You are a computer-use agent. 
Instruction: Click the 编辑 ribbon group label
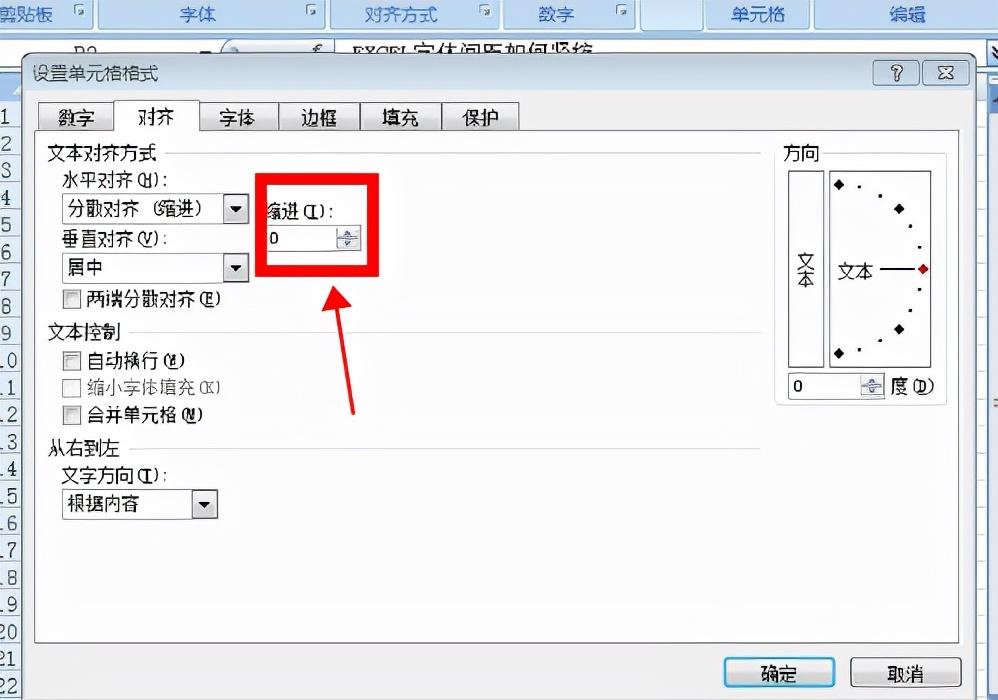pos(907,14)
